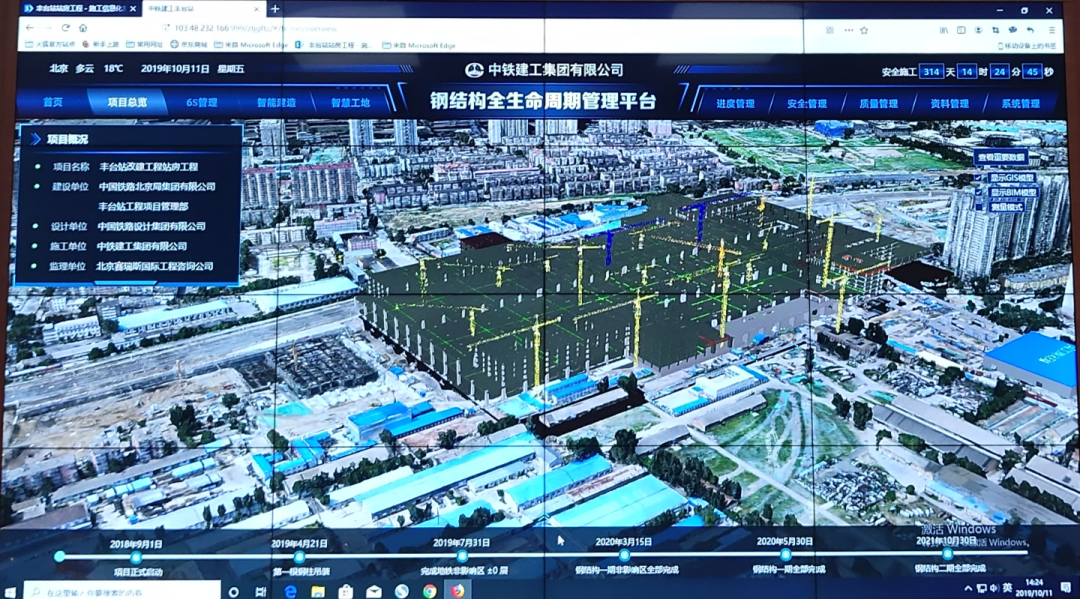Show hidden tray icons chevron

(x=968, y=588)
